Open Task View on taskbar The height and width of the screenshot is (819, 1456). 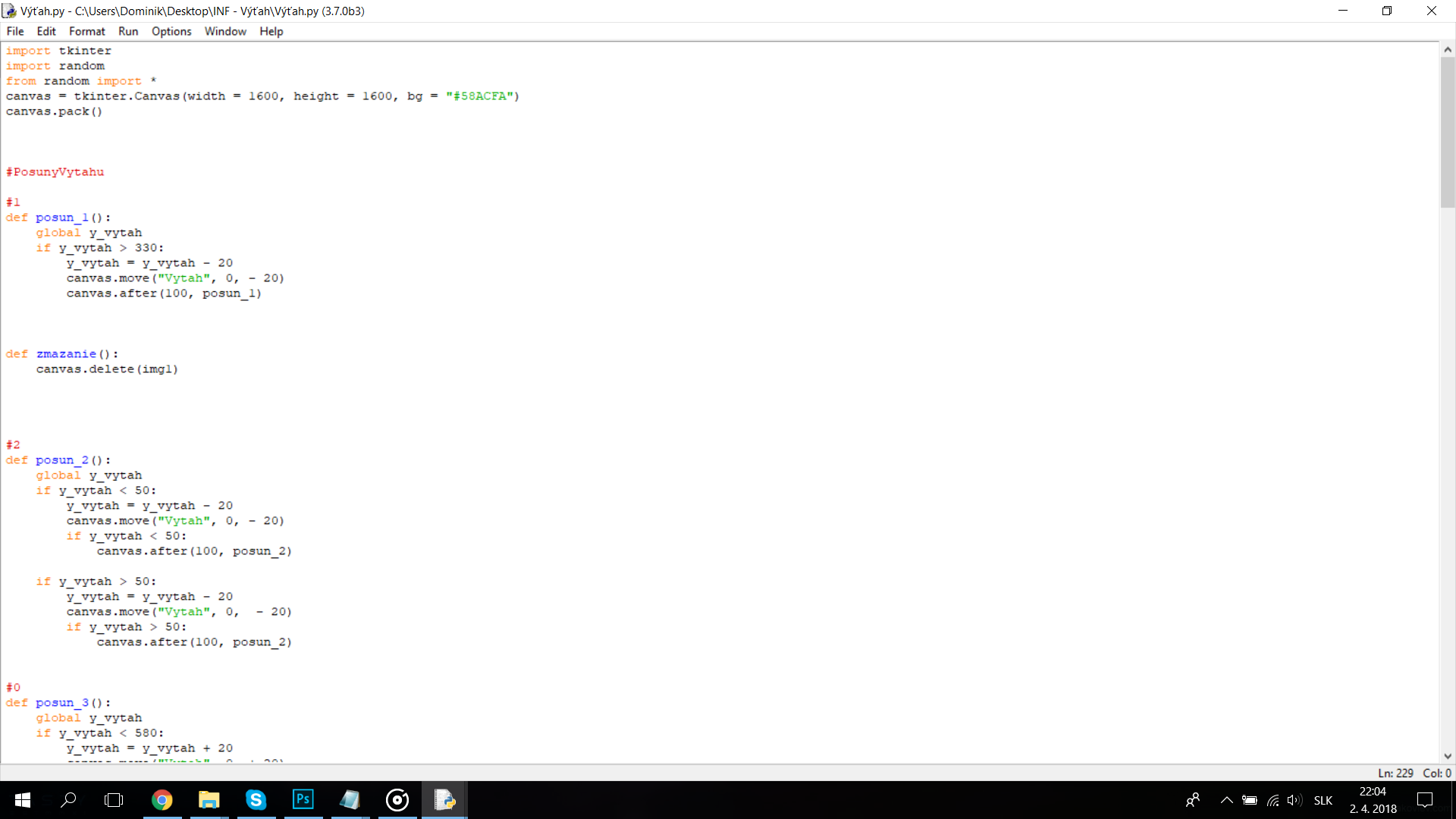tap(114, 800)
